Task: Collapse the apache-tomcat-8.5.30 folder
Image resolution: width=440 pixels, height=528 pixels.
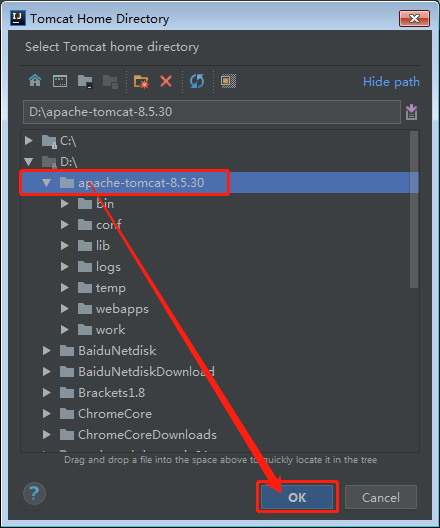Action: (46, 183)
